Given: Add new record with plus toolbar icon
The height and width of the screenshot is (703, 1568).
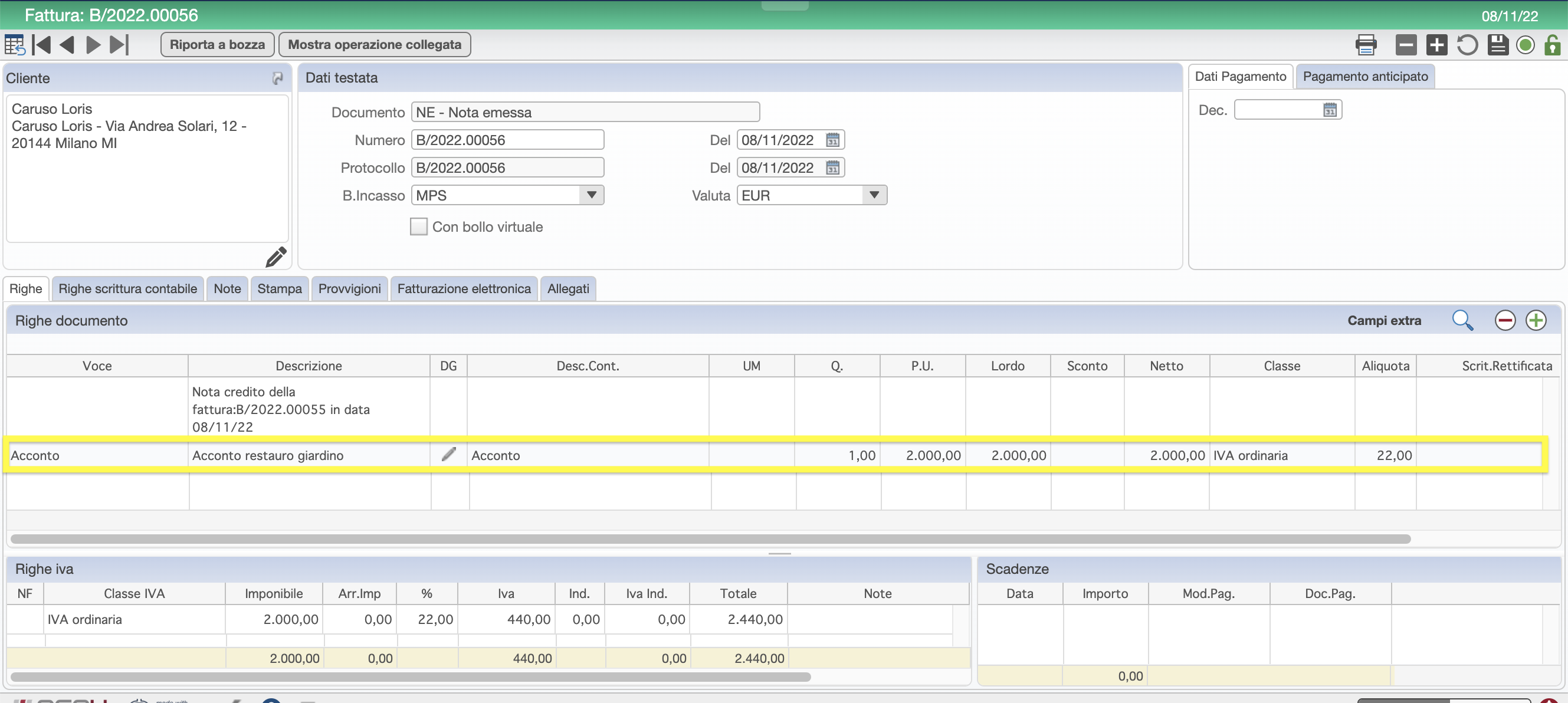Looking at the screenshot, I should point(1436,44).
